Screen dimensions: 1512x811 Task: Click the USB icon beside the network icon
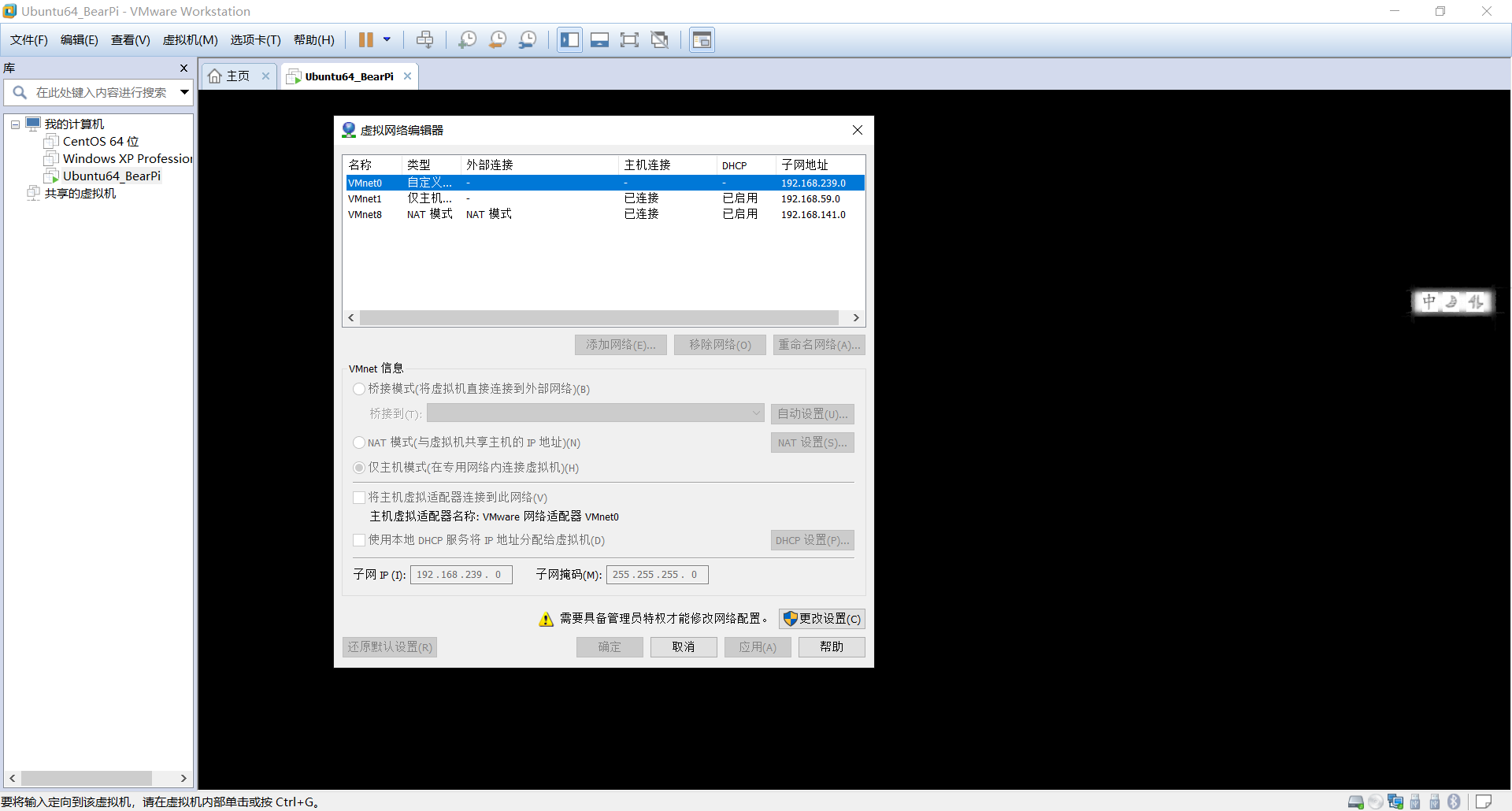click(1415, 802)
